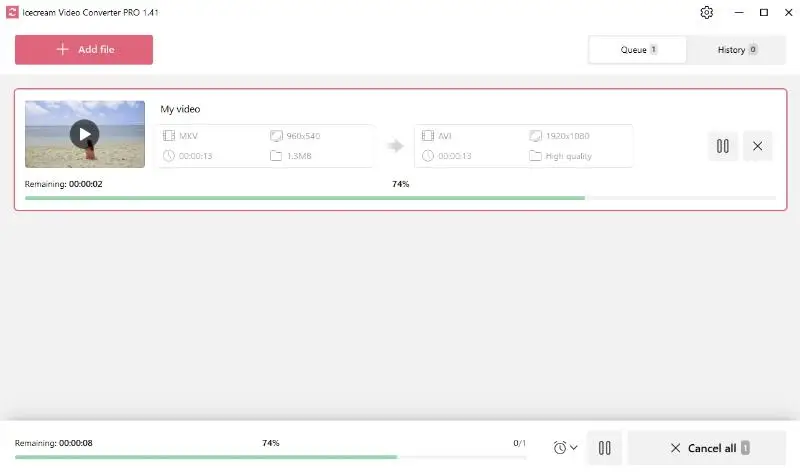Open the settings gear in title bar
Image resolution: width=800 pixels, height=474 pixels.
point(707,13)
